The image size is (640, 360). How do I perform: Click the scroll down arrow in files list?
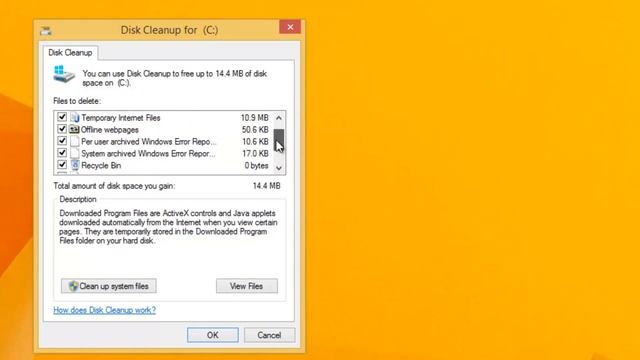pos(279,168)
